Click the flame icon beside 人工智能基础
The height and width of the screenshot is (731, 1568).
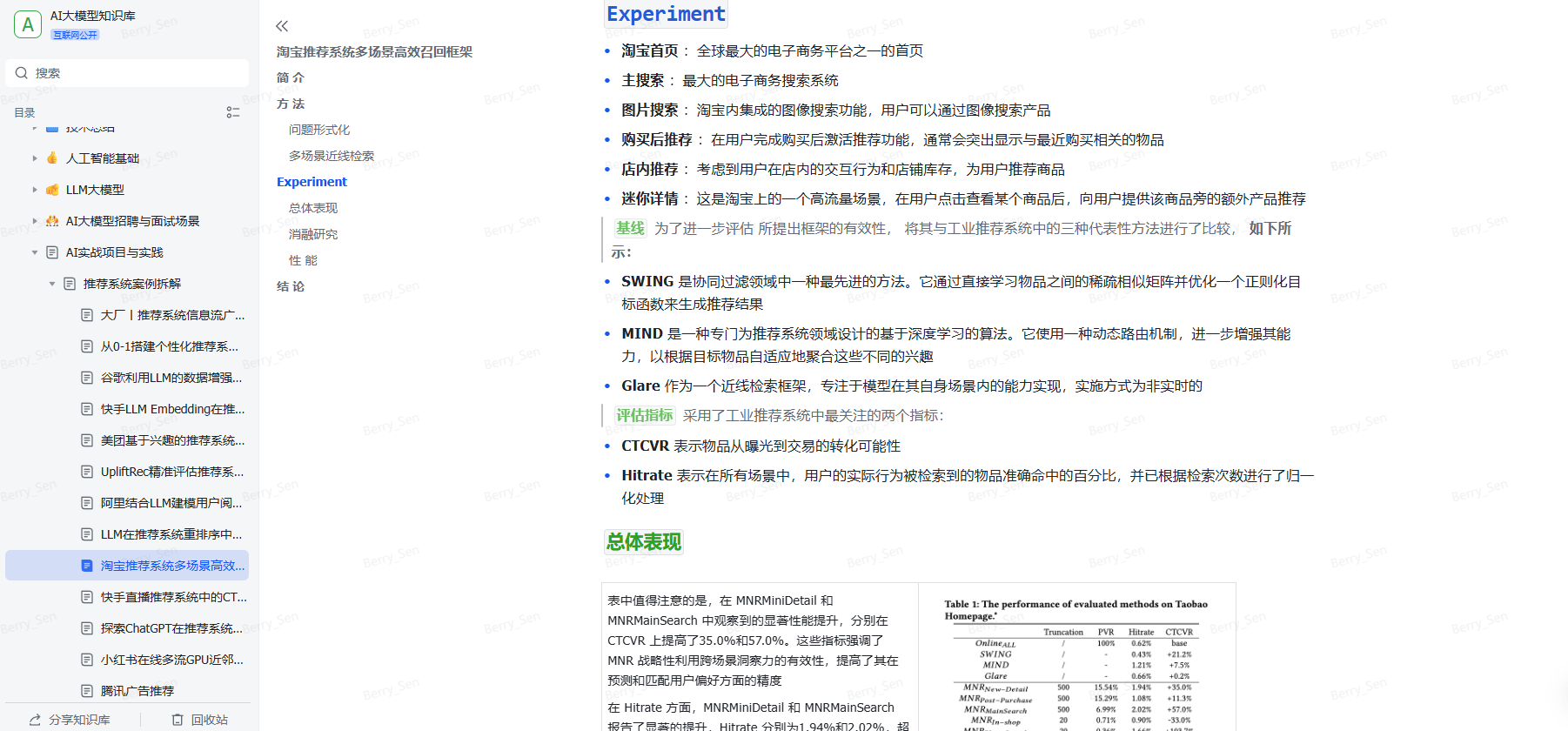pyautogui.click(x=52, y=158)
